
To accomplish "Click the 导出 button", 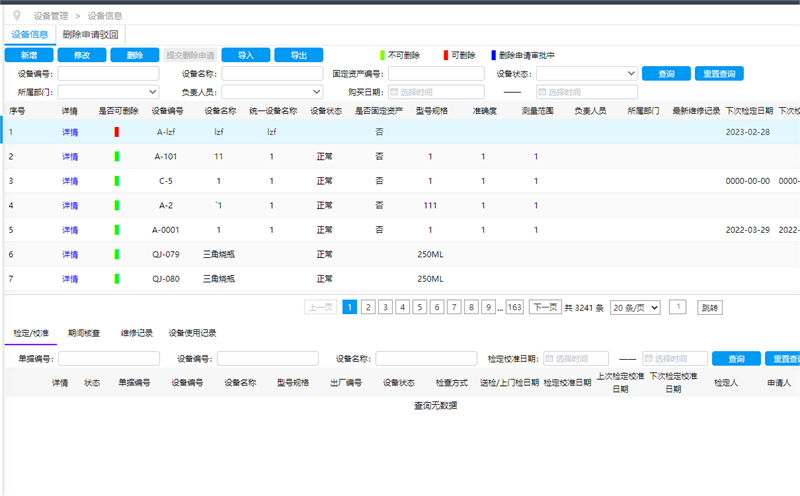I will click(297, 55).
